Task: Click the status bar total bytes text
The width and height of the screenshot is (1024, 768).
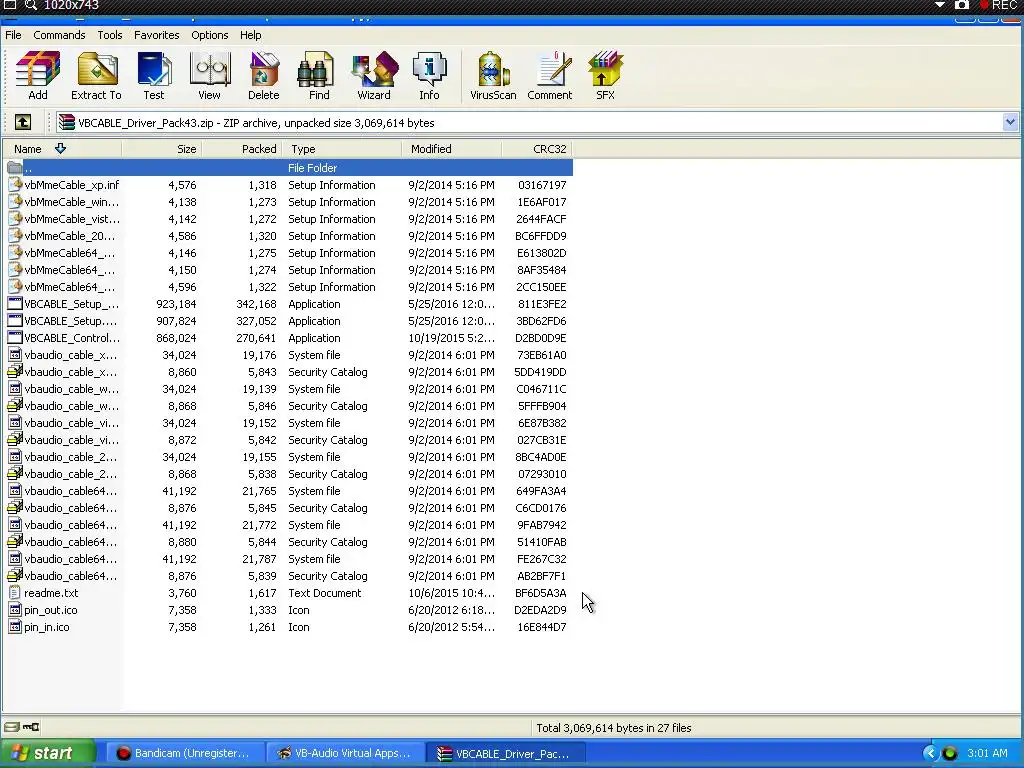Action: pyautogui.click(x=614, y=728)
